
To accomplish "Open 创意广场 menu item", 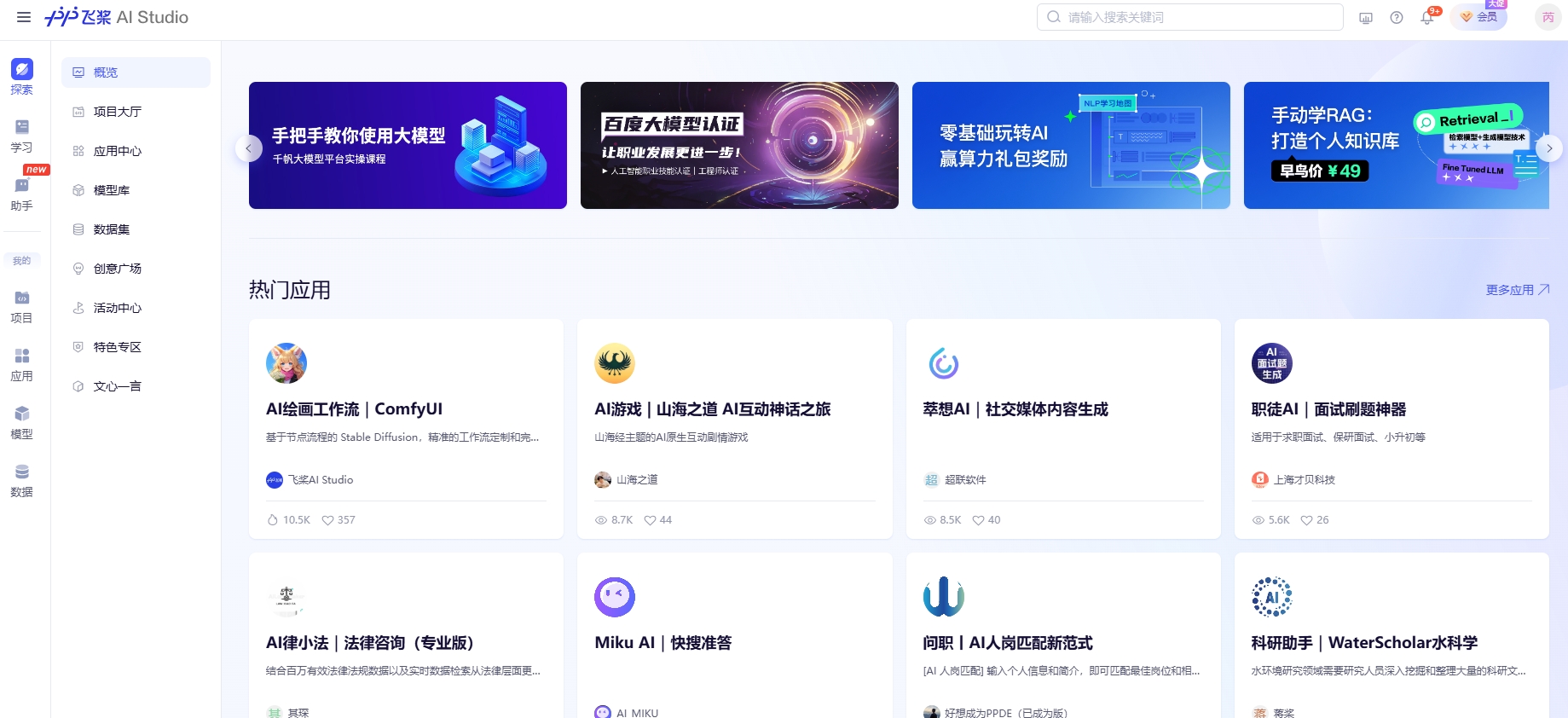I will [x=136, y=269].
